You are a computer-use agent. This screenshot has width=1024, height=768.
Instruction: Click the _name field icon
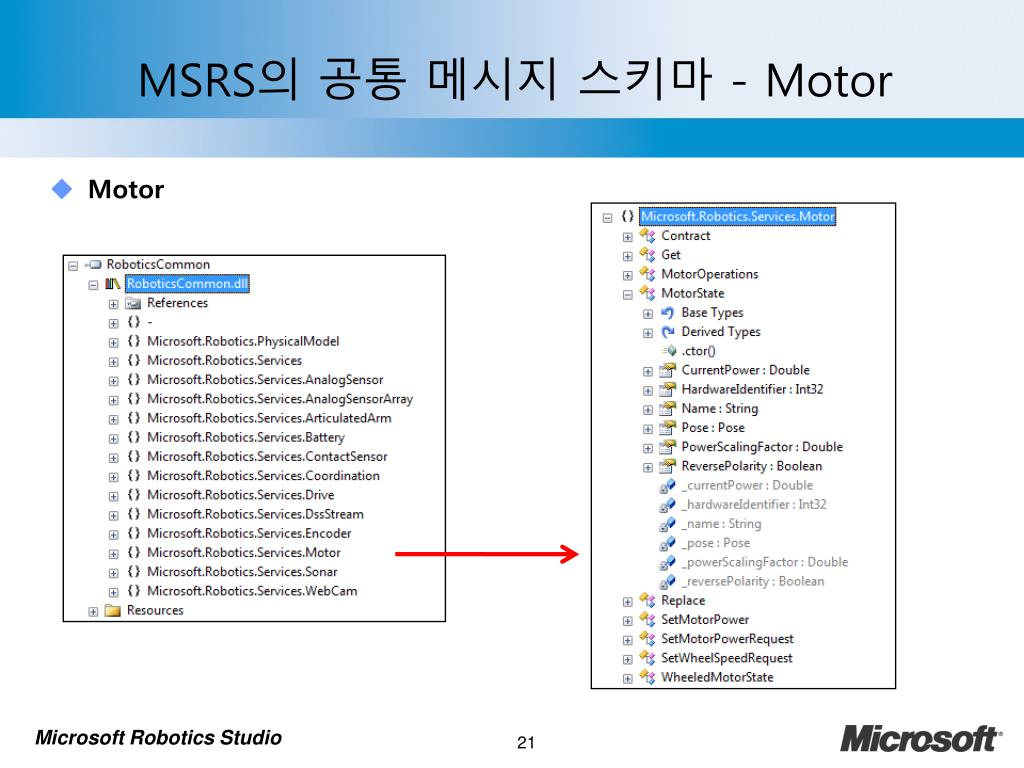667,524
